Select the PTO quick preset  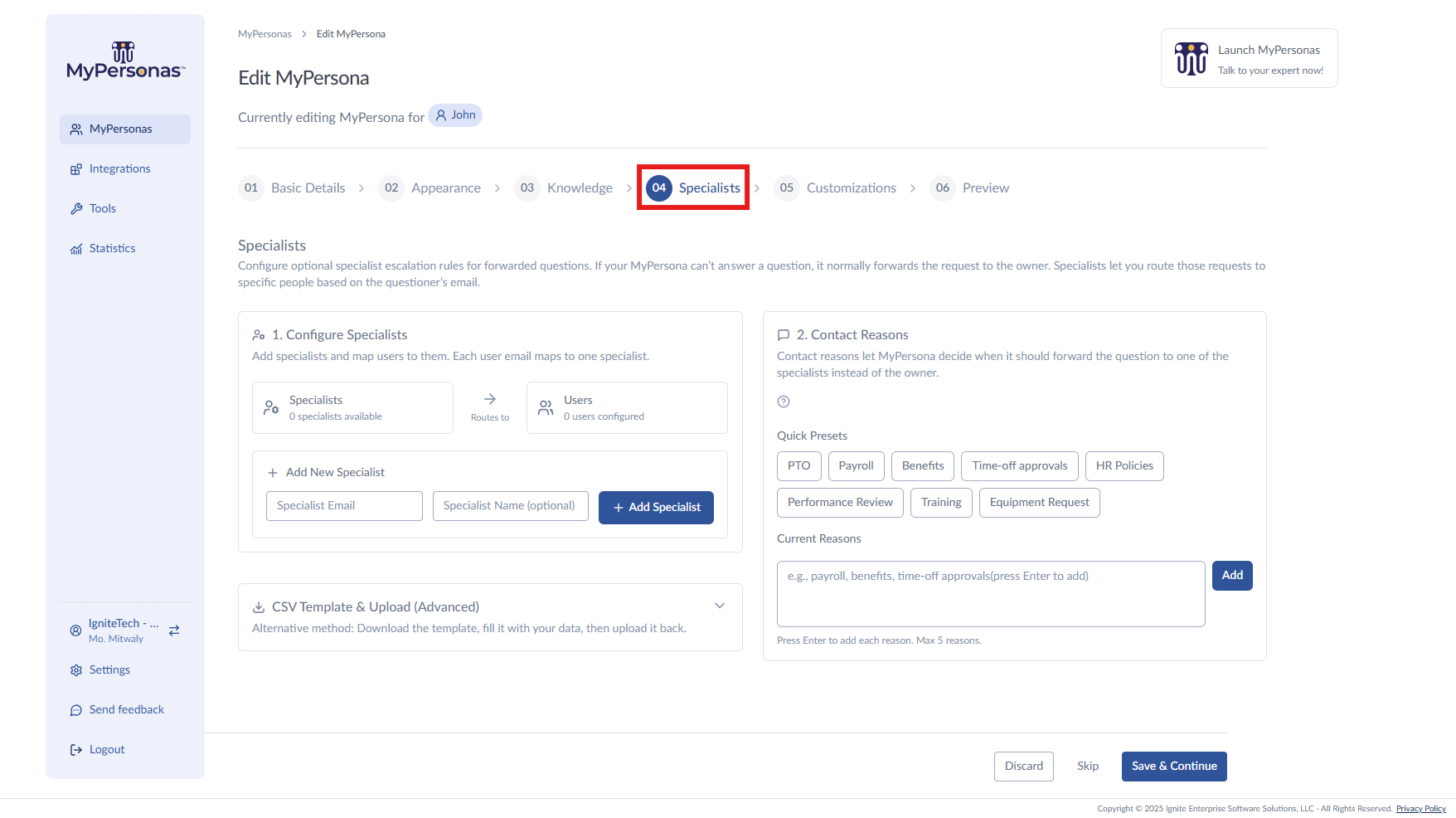[799, 466]
